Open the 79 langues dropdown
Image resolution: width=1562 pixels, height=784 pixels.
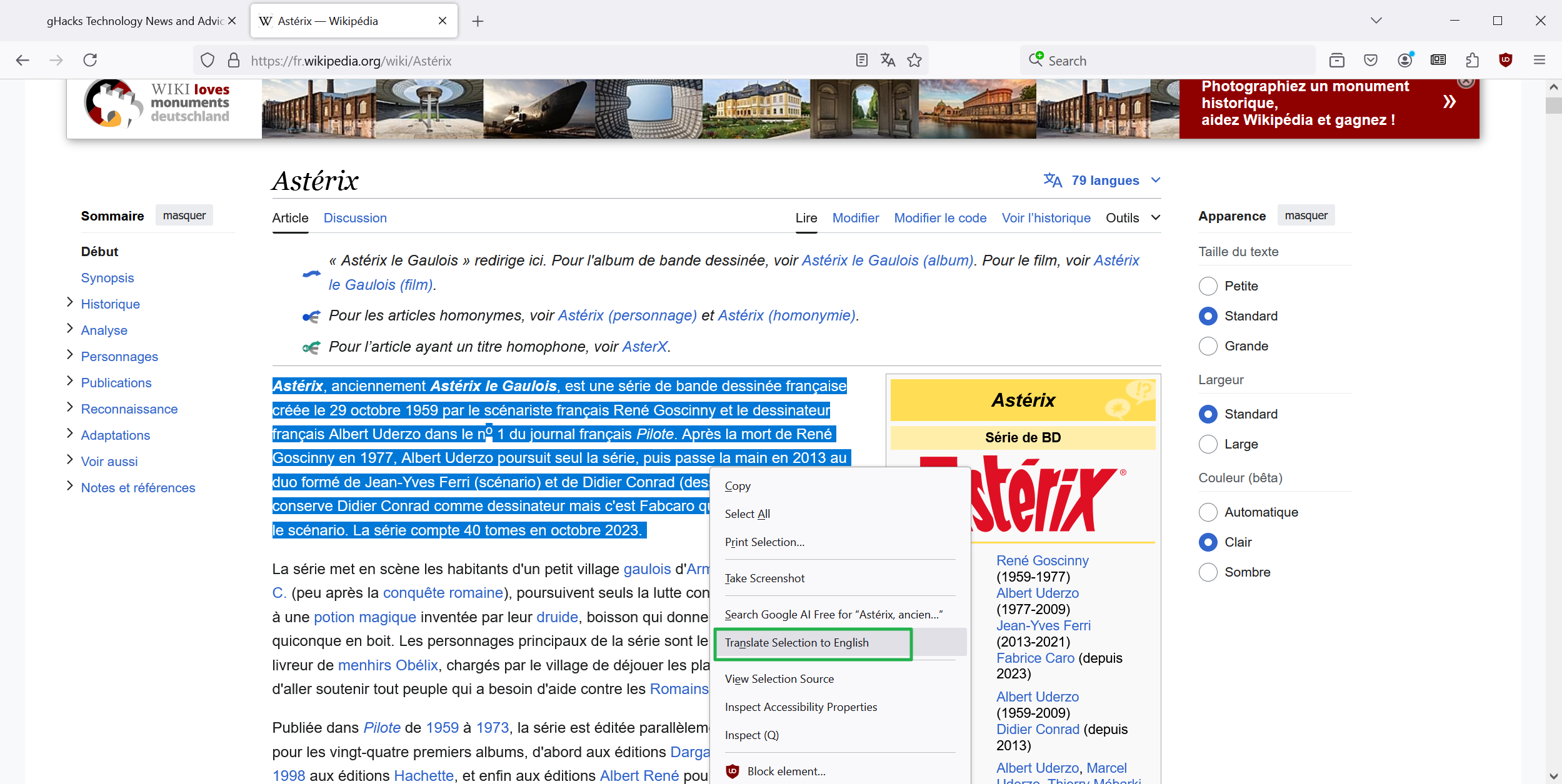(x=1103, y=181)
